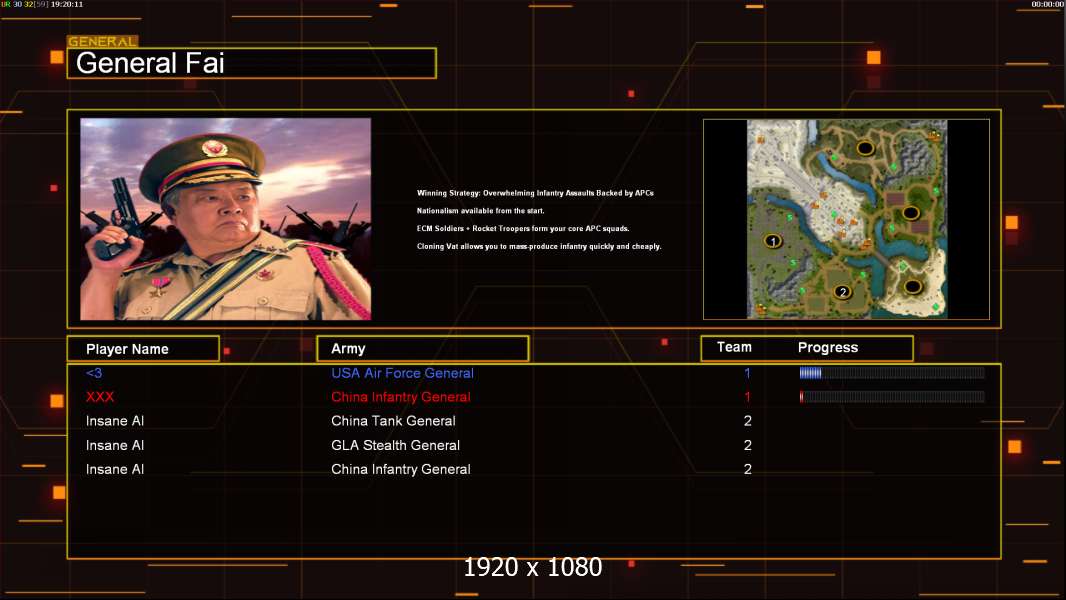
Task: Click team number 2 for China Tank General
Action: [x=748, y=421]
